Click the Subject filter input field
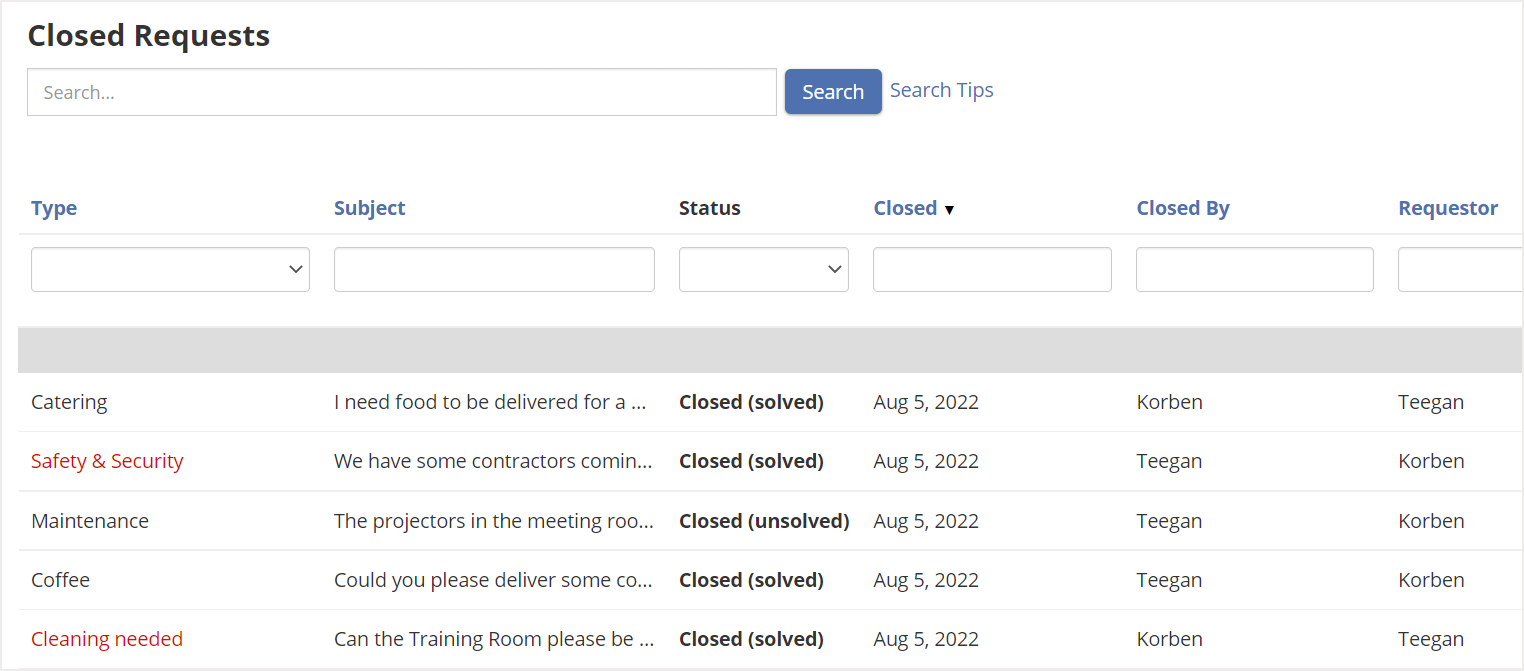1524x671 pixels. (494, 269)
